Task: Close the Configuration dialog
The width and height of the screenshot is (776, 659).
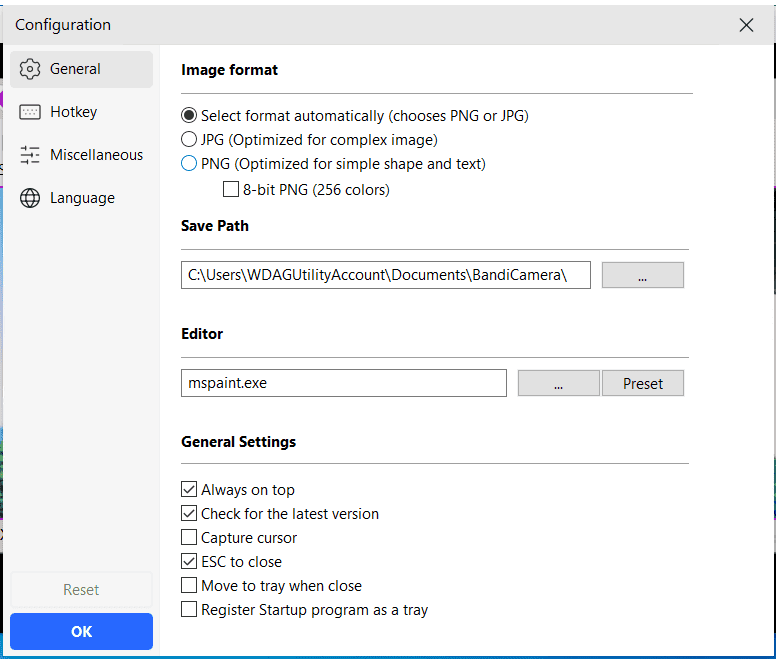Action: tap(746, 25)
